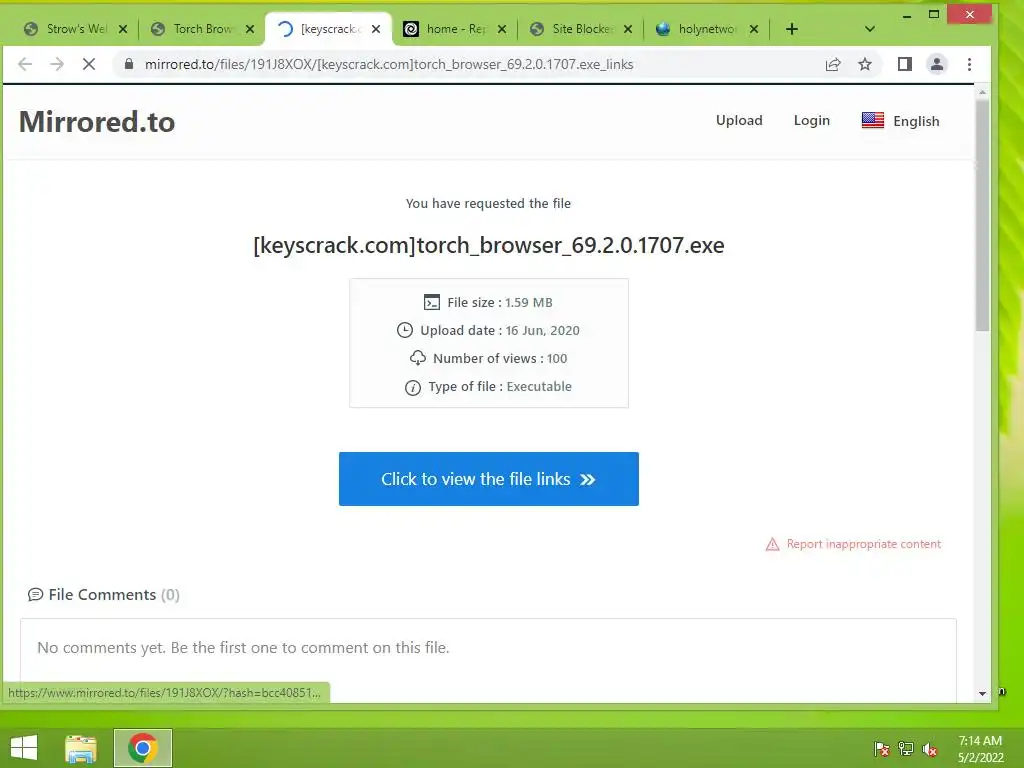1024x768 pixels.
Task: Click the Type of file Executable text
Action: point(500,387)
